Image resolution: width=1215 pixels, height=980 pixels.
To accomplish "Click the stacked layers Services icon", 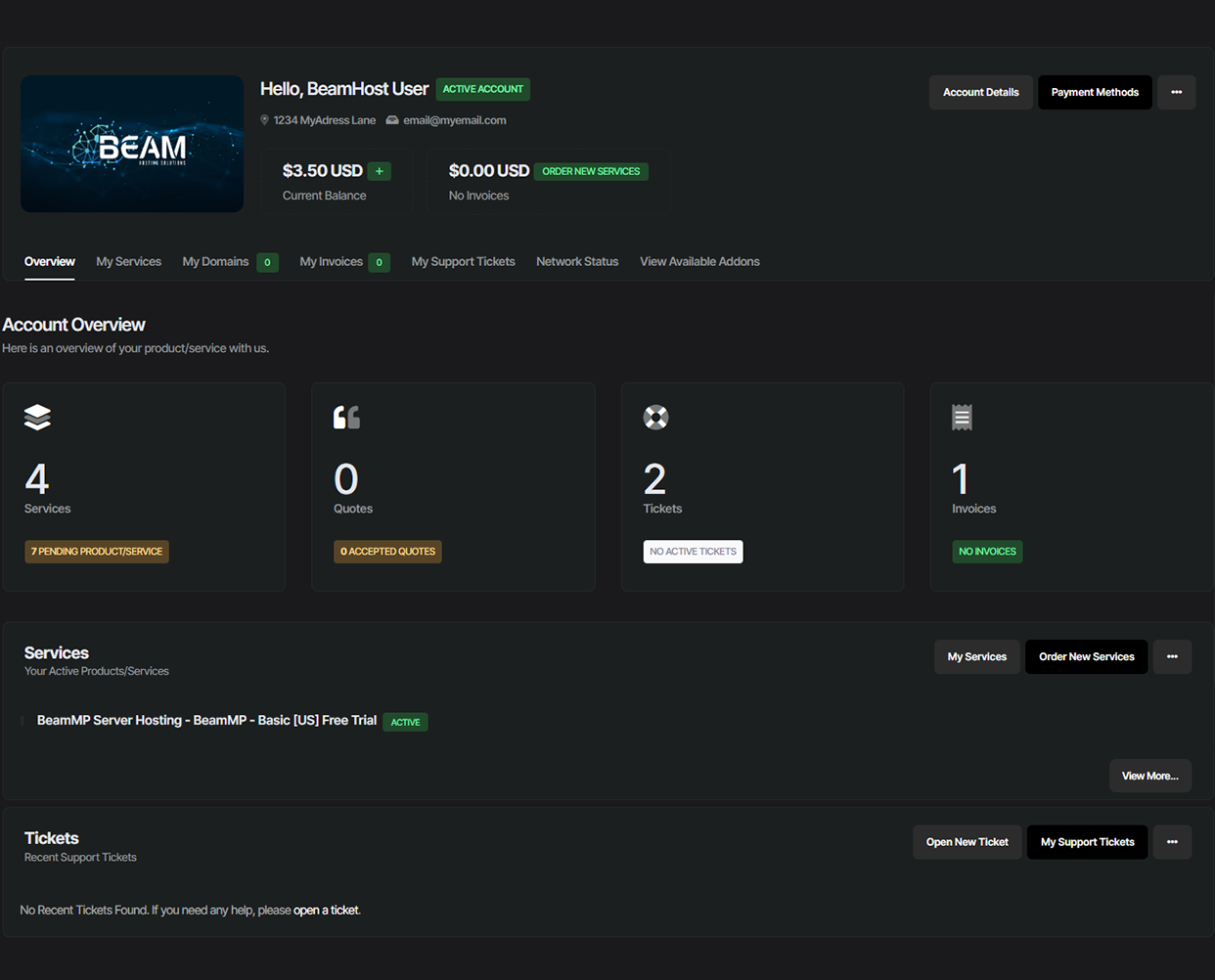I will (37, 418).
